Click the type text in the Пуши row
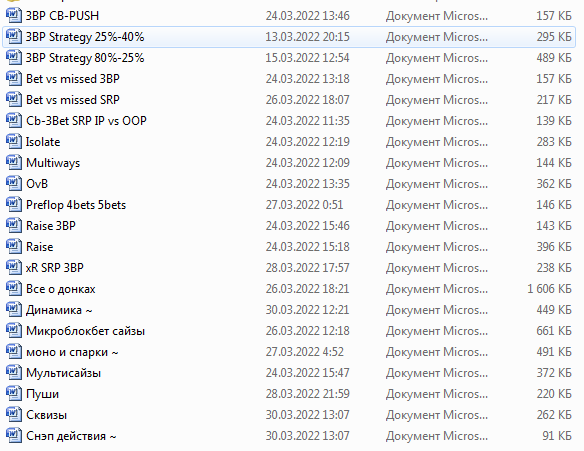Image resolution: width=584 pixels, height=451 pixels. [437, 394]
